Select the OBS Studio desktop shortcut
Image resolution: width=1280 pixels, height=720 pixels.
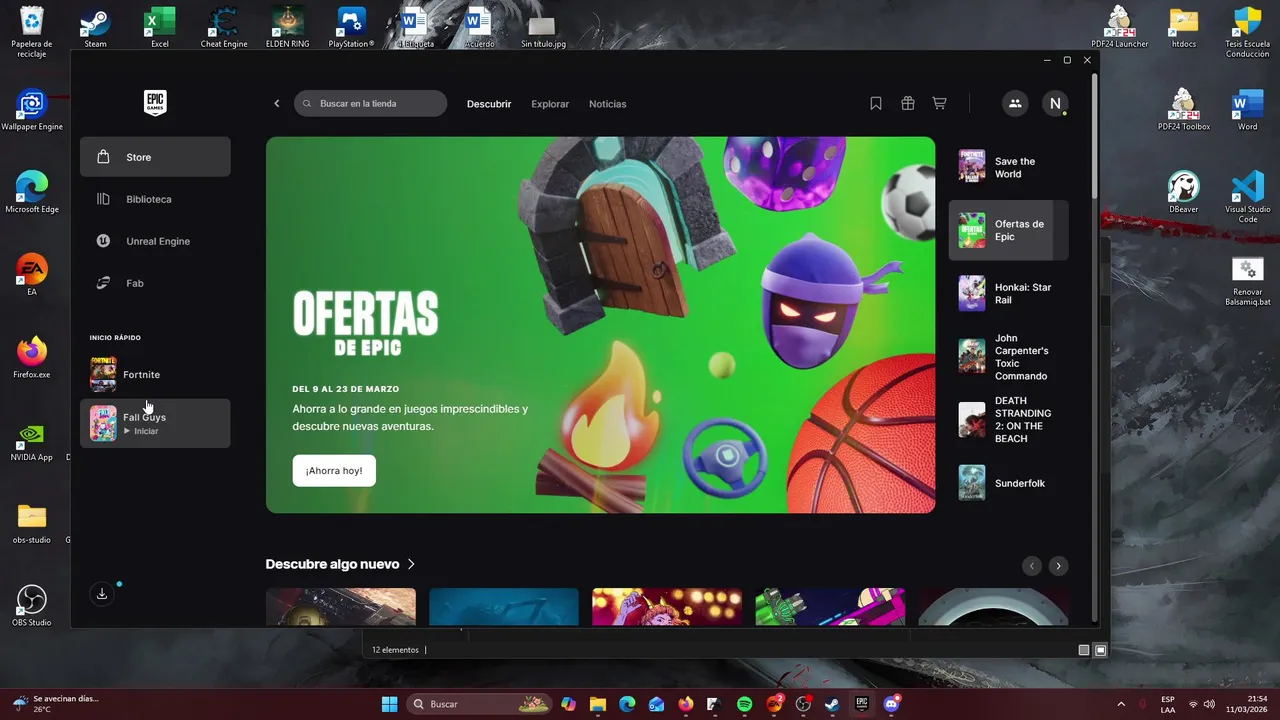[x=32, y=605]
